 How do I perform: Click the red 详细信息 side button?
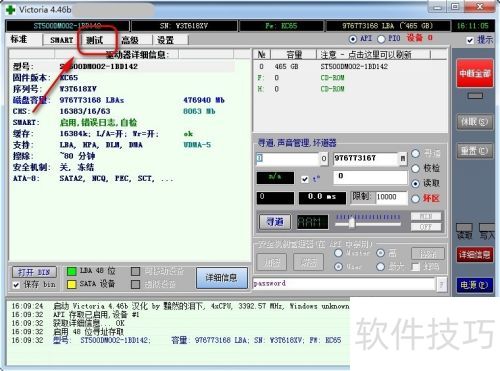(x=475, y=255)
